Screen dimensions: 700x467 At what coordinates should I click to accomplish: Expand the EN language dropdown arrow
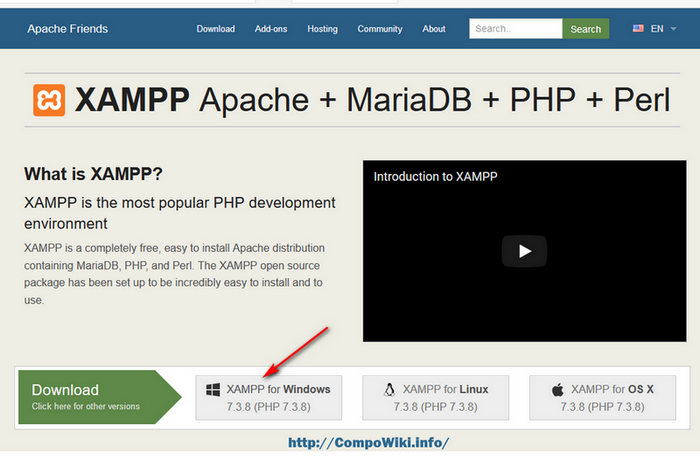(x=675, y=30)
